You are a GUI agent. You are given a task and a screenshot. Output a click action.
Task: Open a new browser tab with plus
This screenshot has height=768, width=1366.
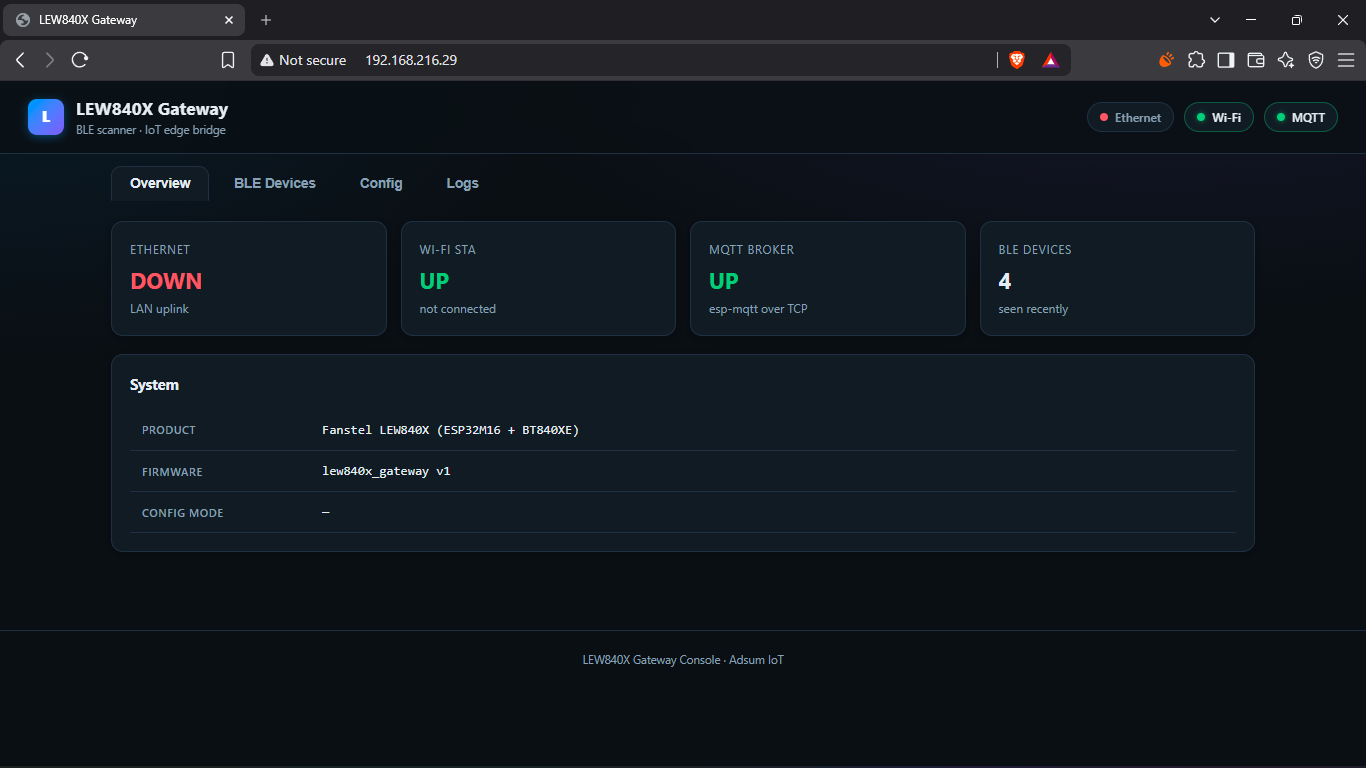[x=266, y=20]
